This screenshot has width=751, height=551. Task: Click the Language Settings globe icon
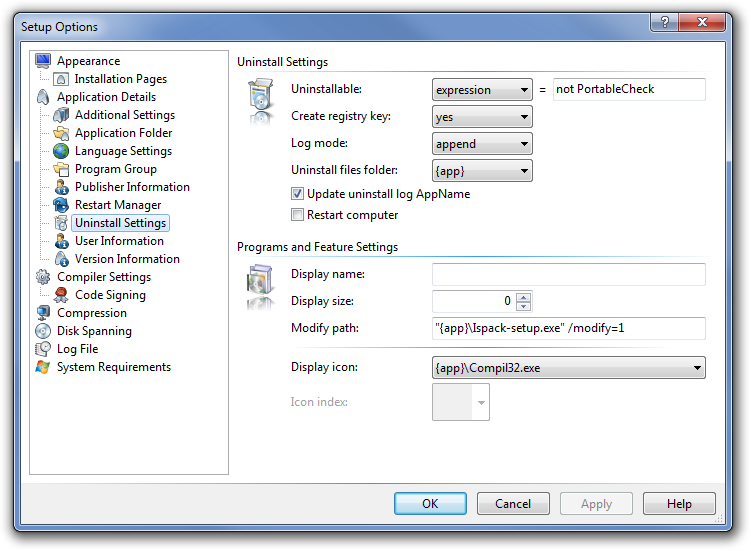(x=61, y=151)
